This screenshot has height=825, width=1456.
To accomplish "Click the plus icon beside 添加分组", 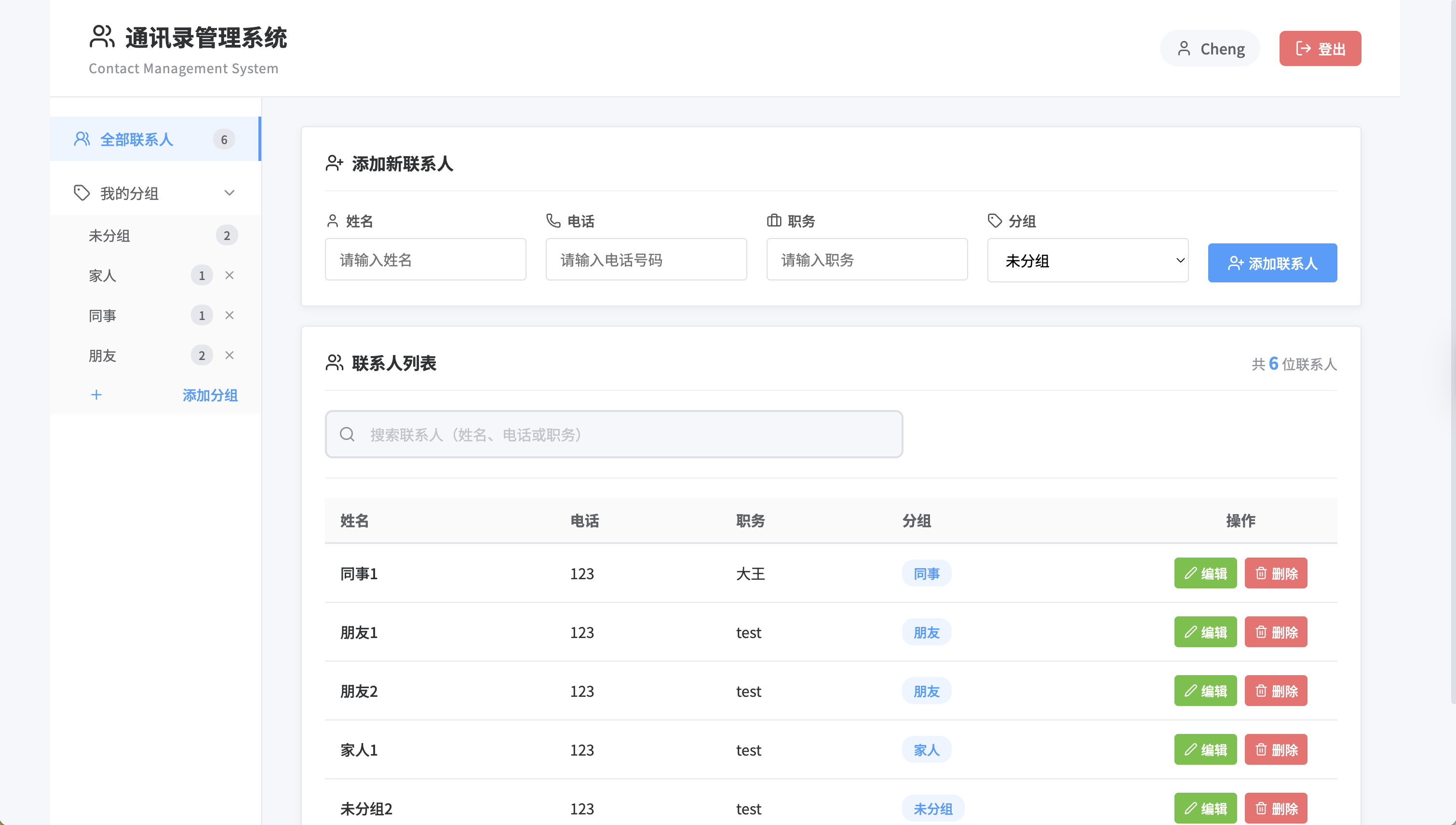I will [96, 395].
